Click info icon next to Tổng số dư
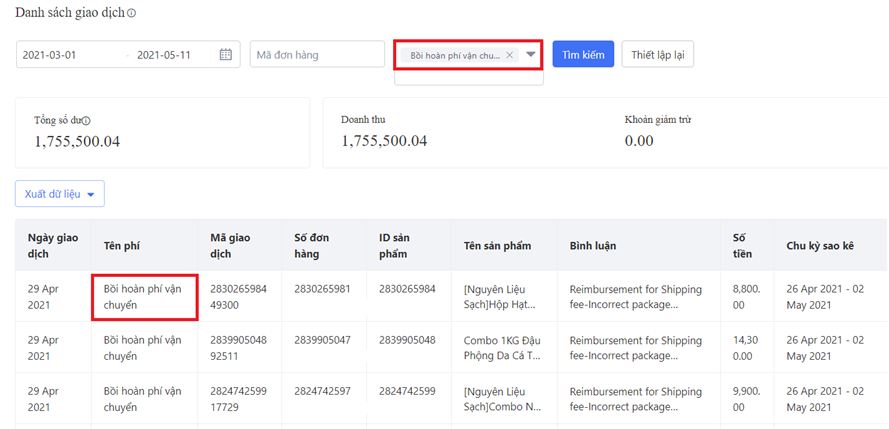The width and height of the screenshot is (889, 429). tap(87, 121)
